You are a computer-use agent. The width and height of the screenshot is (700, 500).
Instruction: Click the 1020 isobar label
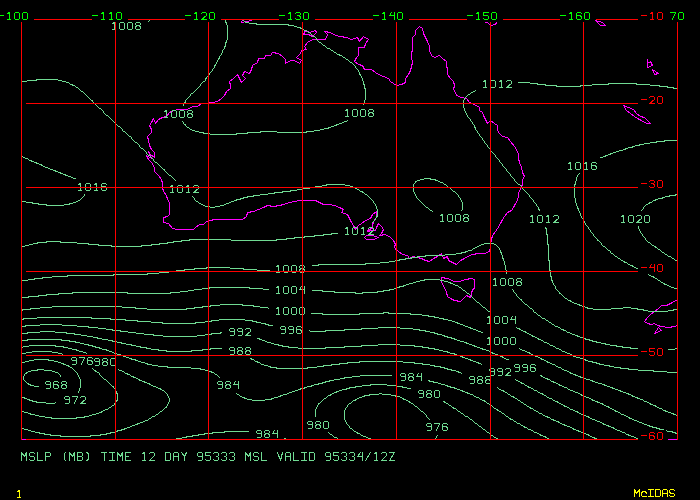tap(635, 219)
